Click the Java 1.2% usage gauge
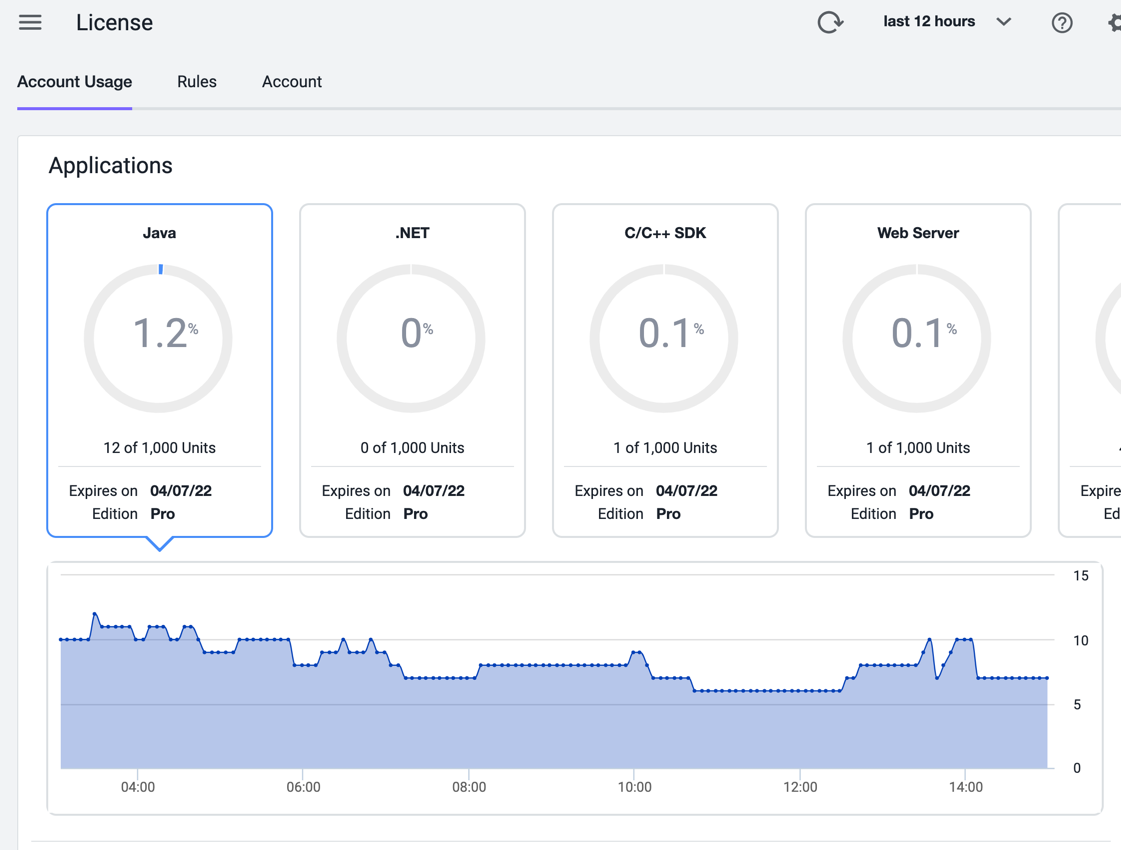Viewport: 1121px width, 850px height. pyautogui.click(x=158, y=338)
